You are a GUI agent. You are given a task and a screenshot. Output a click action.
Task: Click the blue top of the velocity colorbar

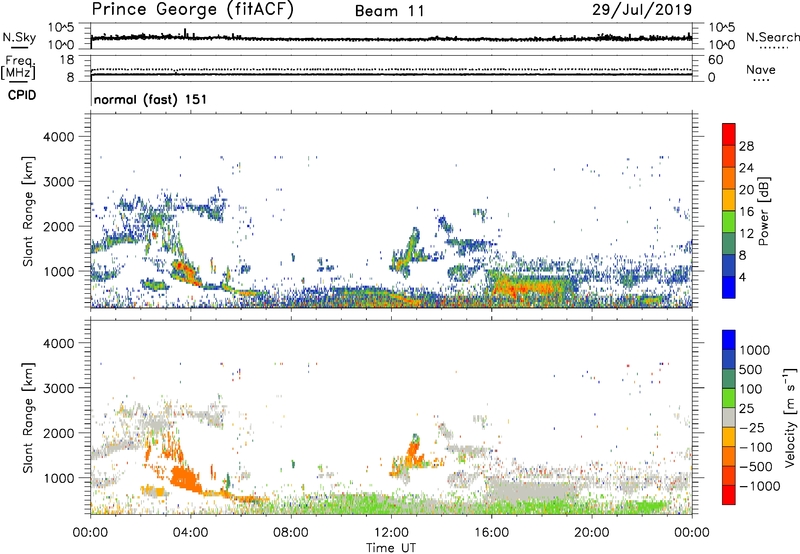coord(729,340)
